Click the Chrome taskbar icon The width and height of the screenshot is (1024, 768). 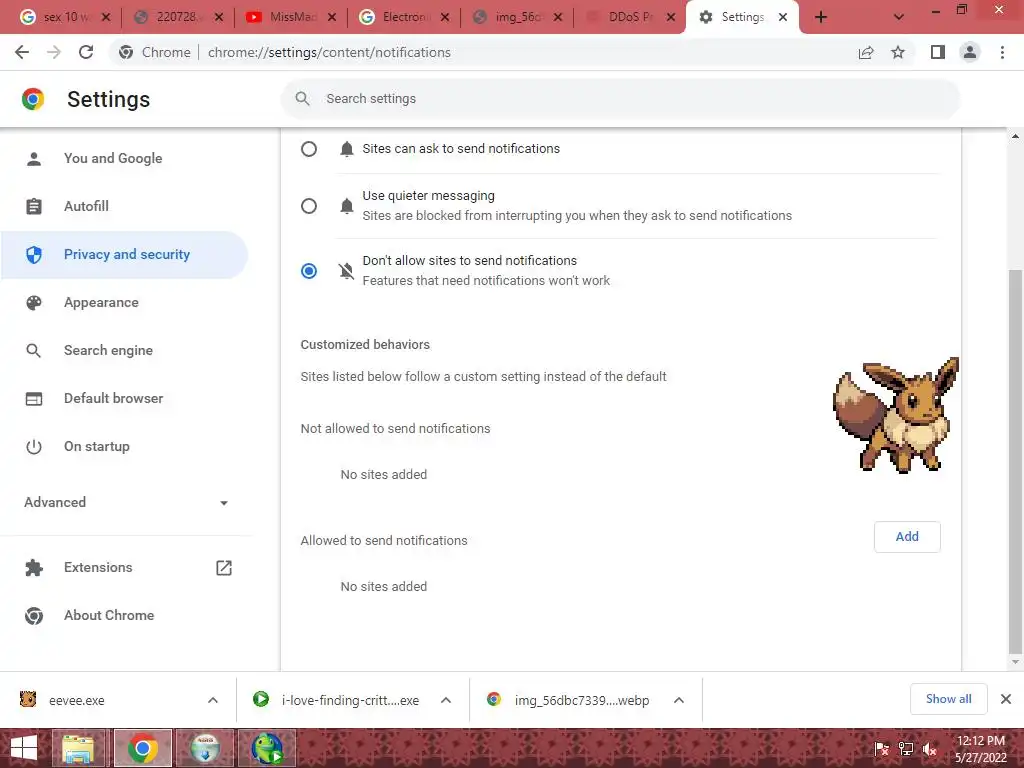(142, 748)
